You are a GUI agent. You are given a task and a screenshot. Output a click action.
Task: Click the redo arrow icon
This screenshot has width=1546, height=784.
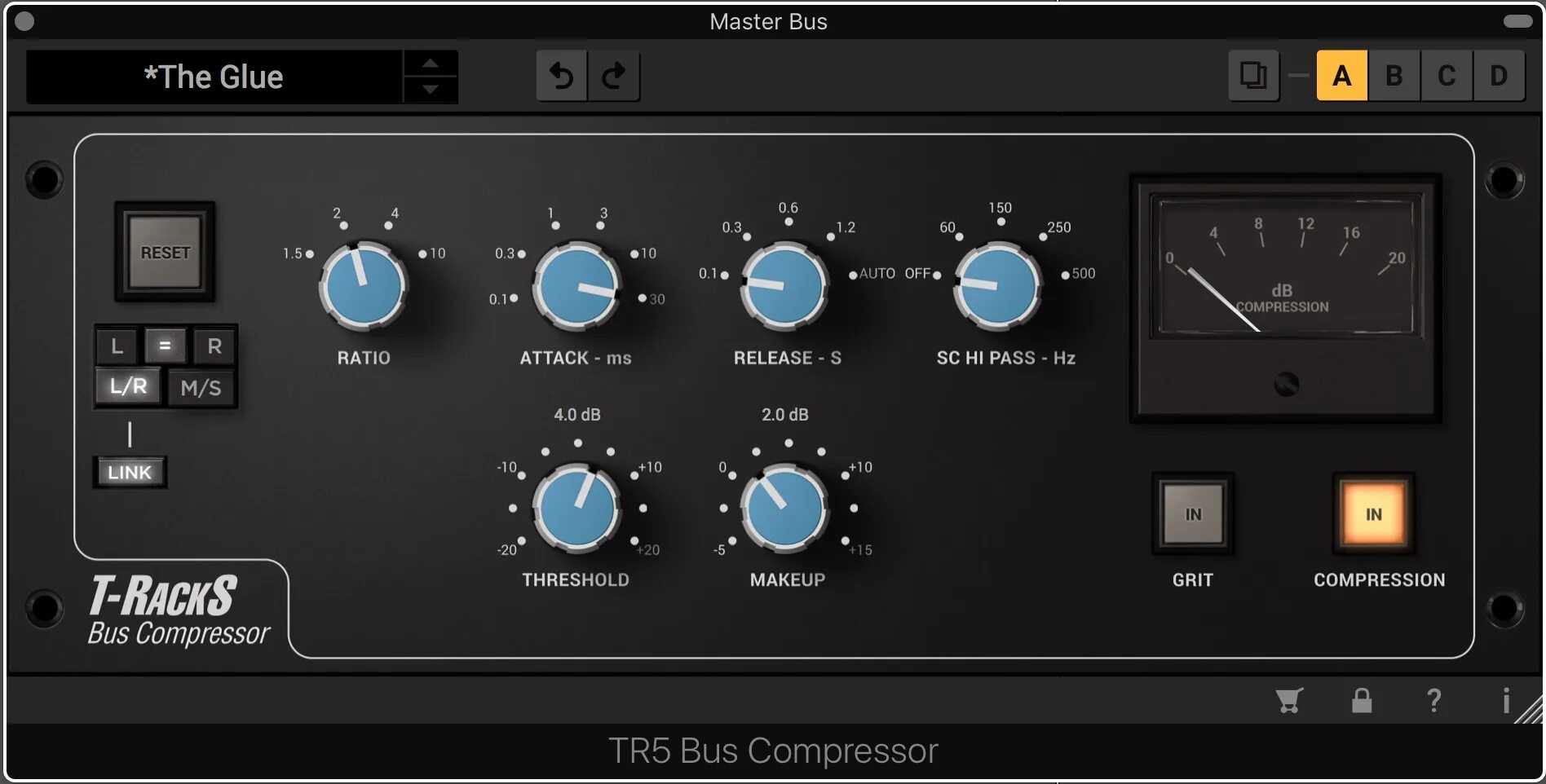pos(613,76)
